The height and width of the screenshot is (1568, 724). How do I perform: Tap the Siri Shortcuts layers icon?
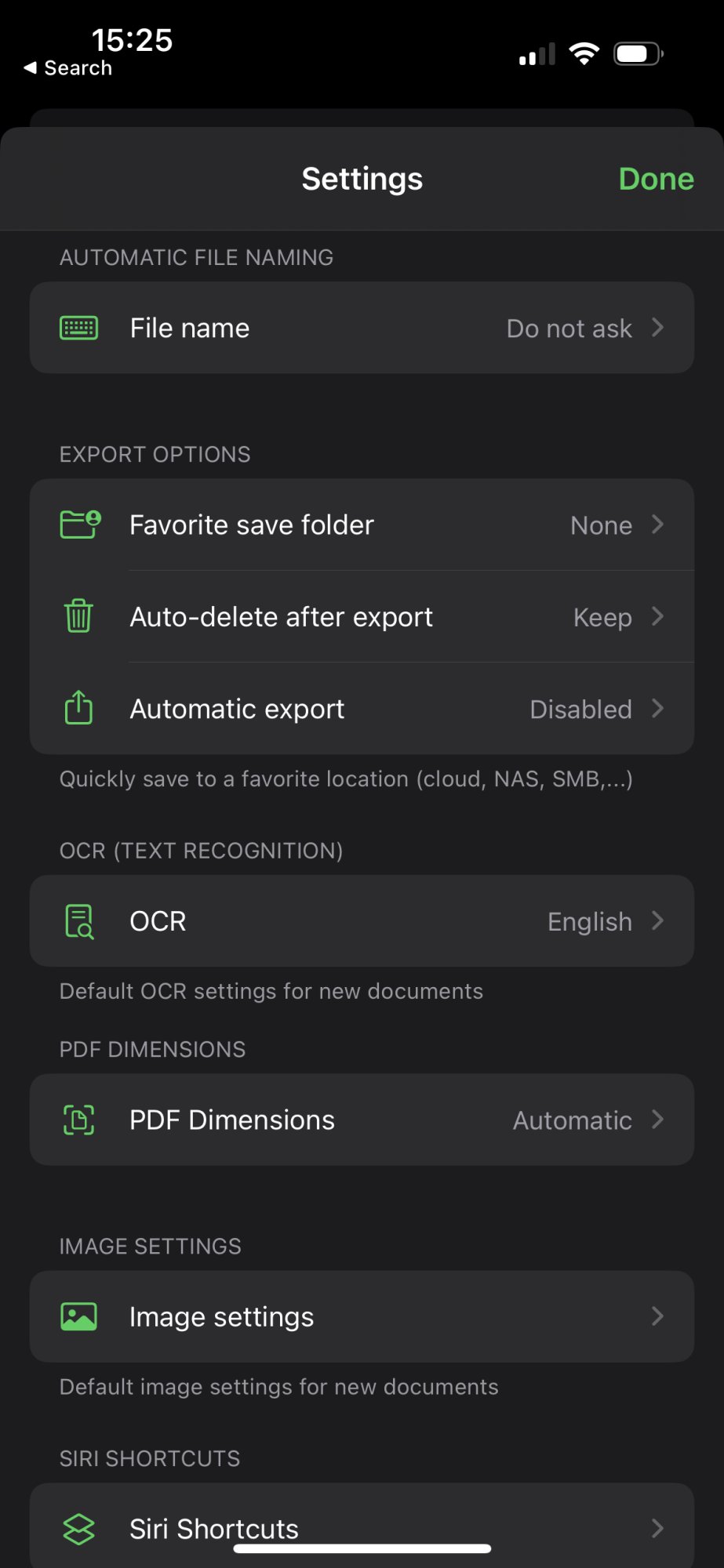[79, 1529]
